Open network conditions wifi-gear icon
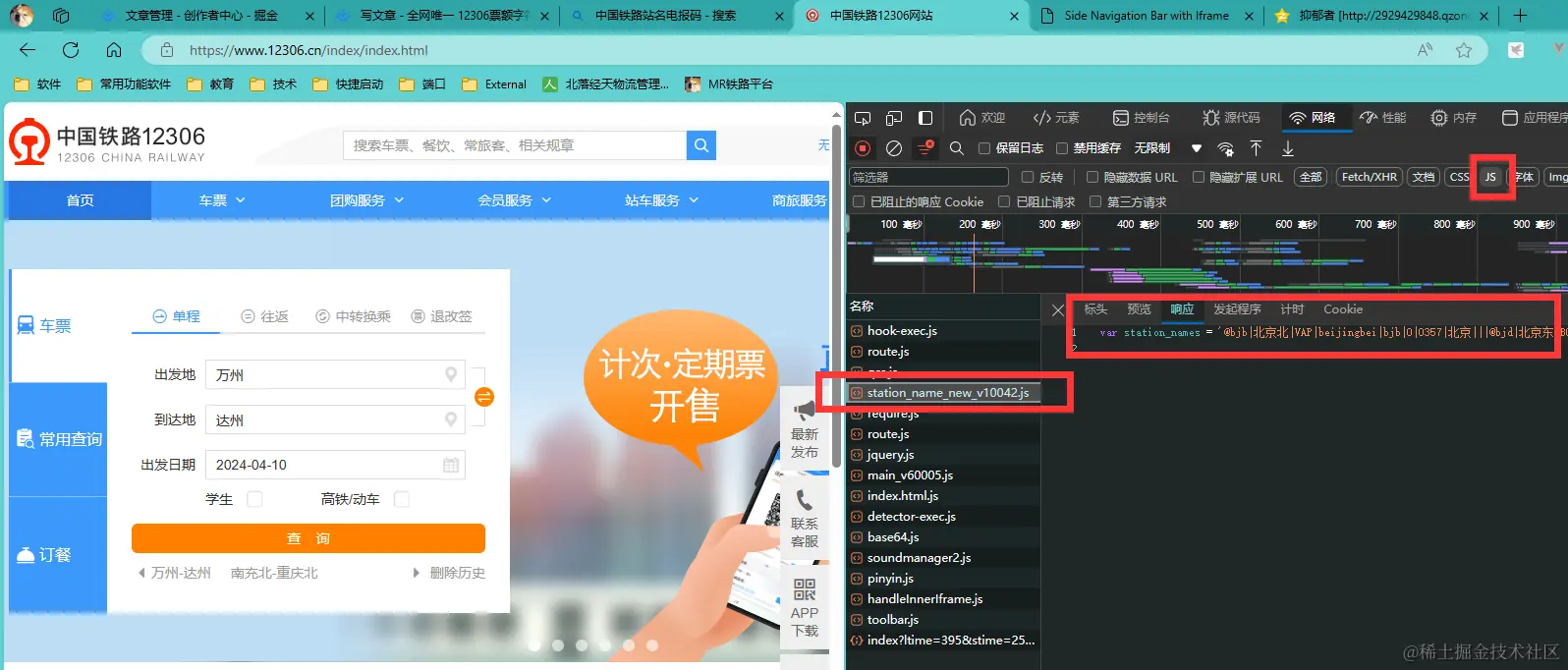This screenshot has height=670, width=1568. pos(1225,148)
